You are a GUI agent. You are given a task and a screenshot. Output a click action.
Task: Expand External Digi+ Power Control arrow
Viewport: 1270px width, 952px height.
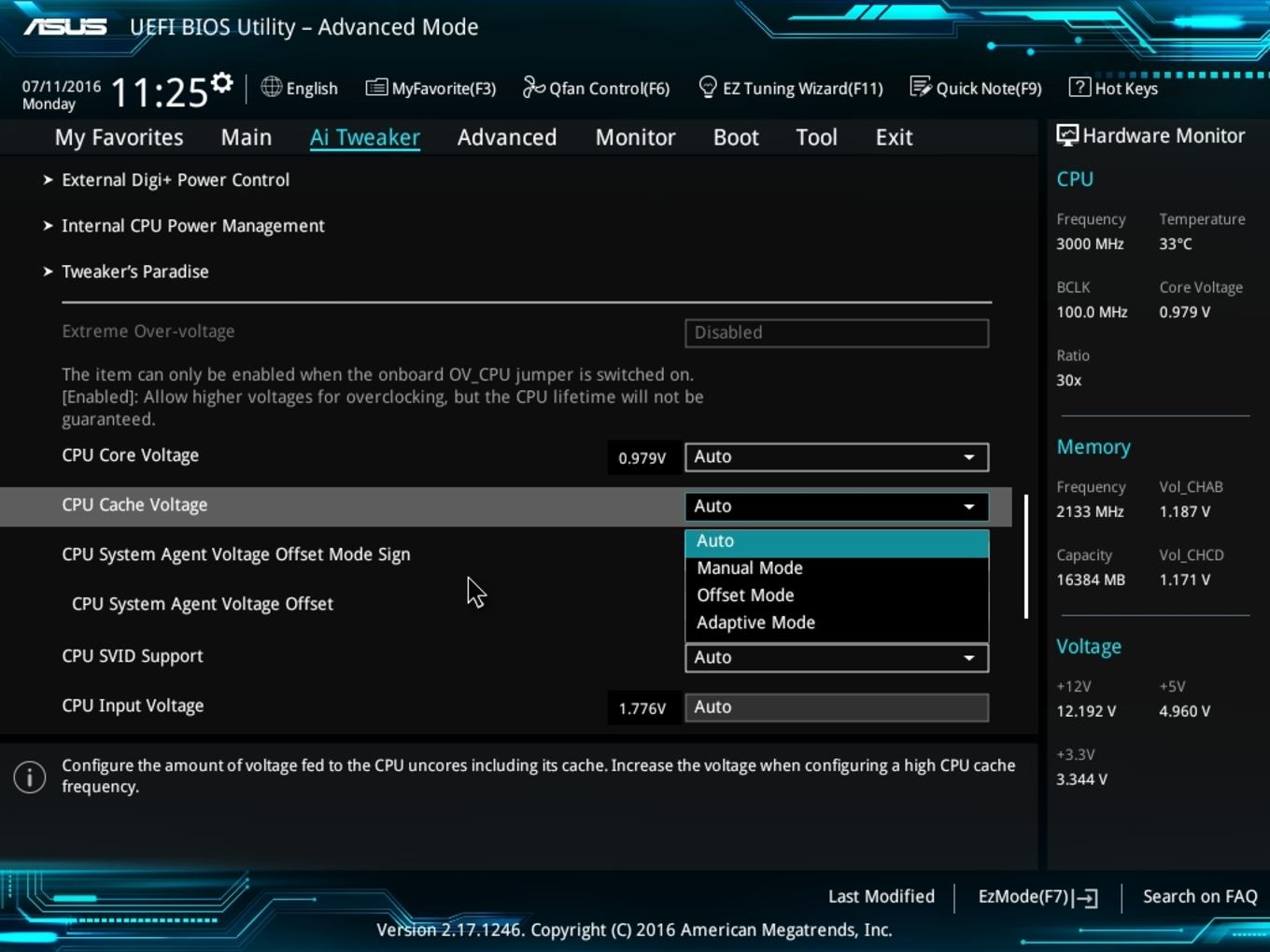(48, 179)
